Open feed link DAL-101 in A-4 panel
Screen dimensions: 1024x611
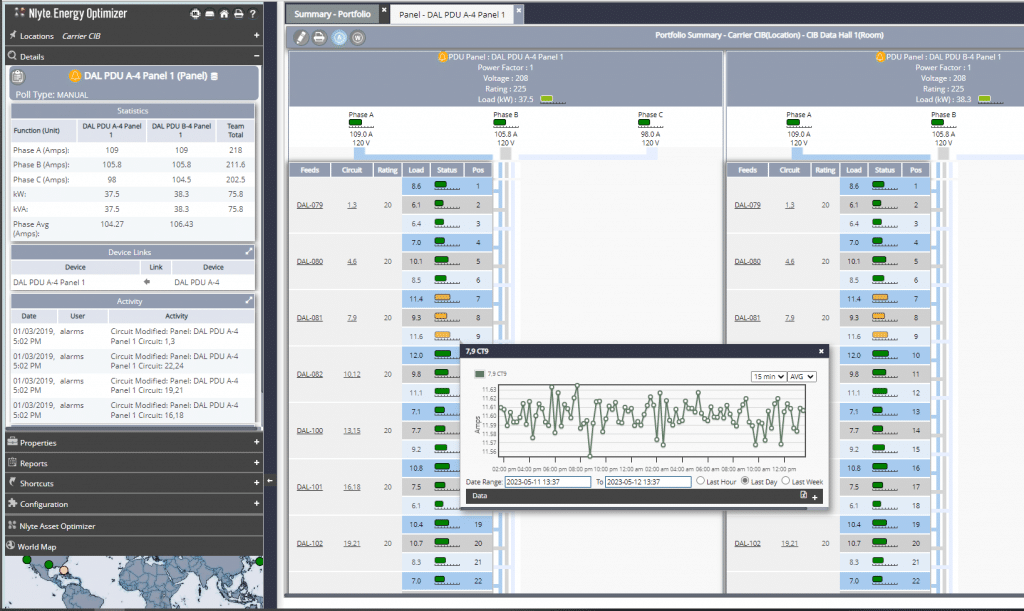point(310,487)
